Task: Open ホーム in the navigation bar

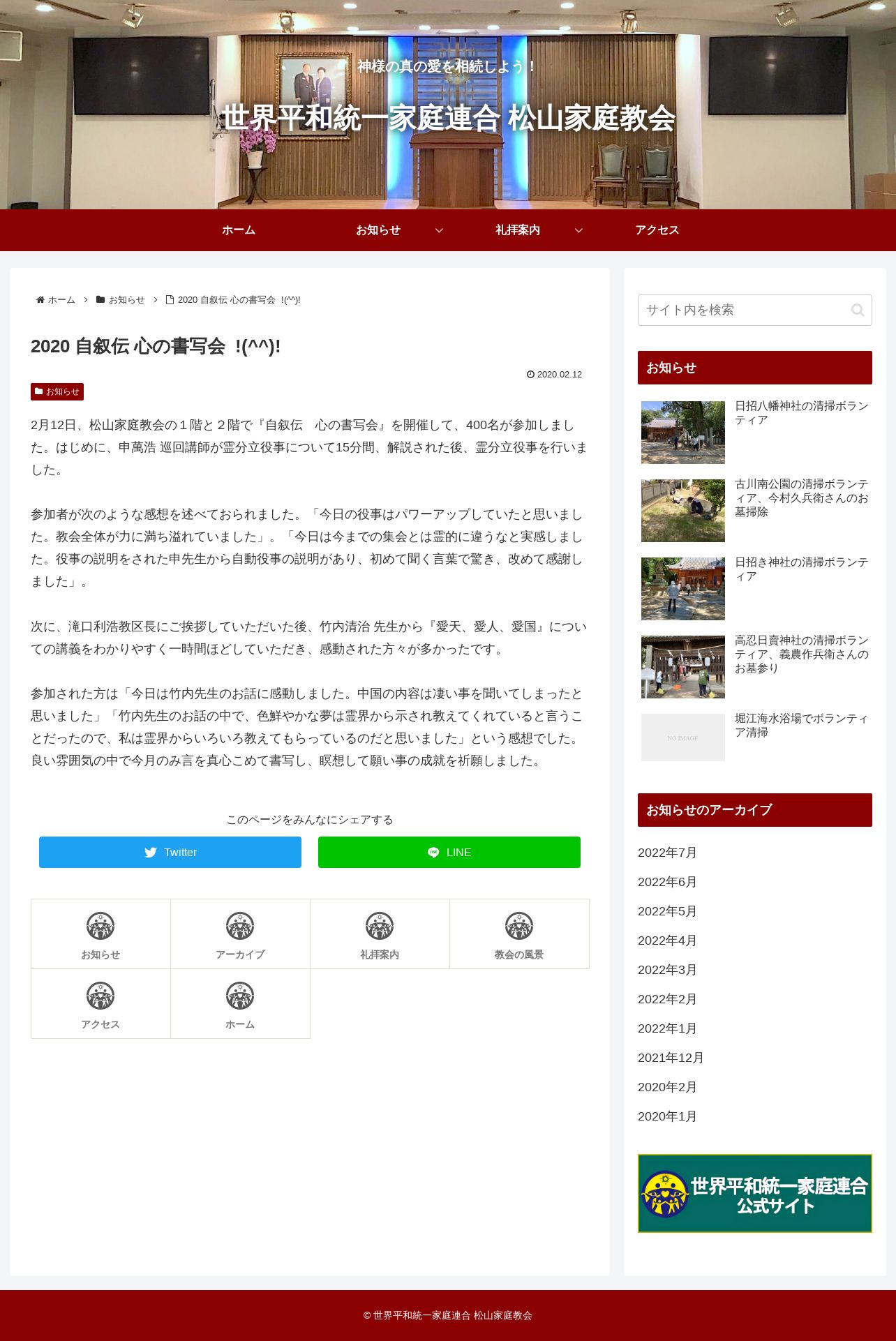Action: pos(239,230)
